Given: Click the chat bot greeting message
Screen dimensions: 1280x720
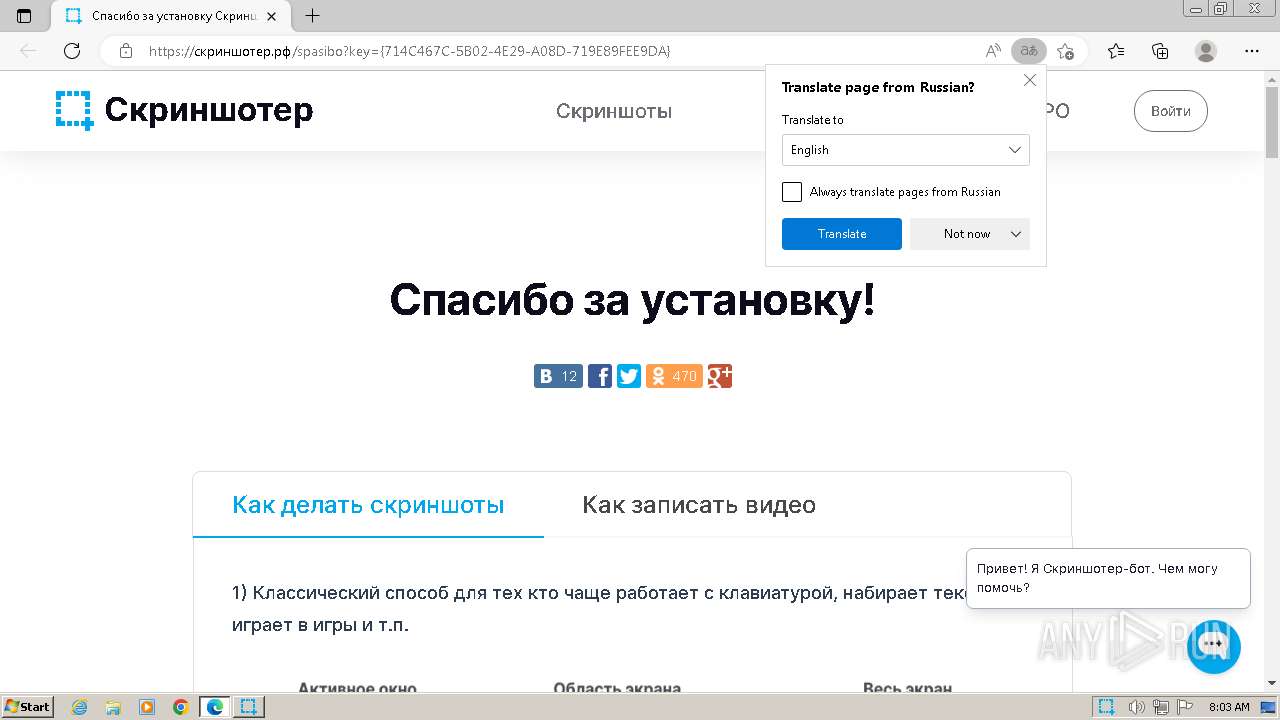Looking at the screenshot, I should coord(1108,578).
